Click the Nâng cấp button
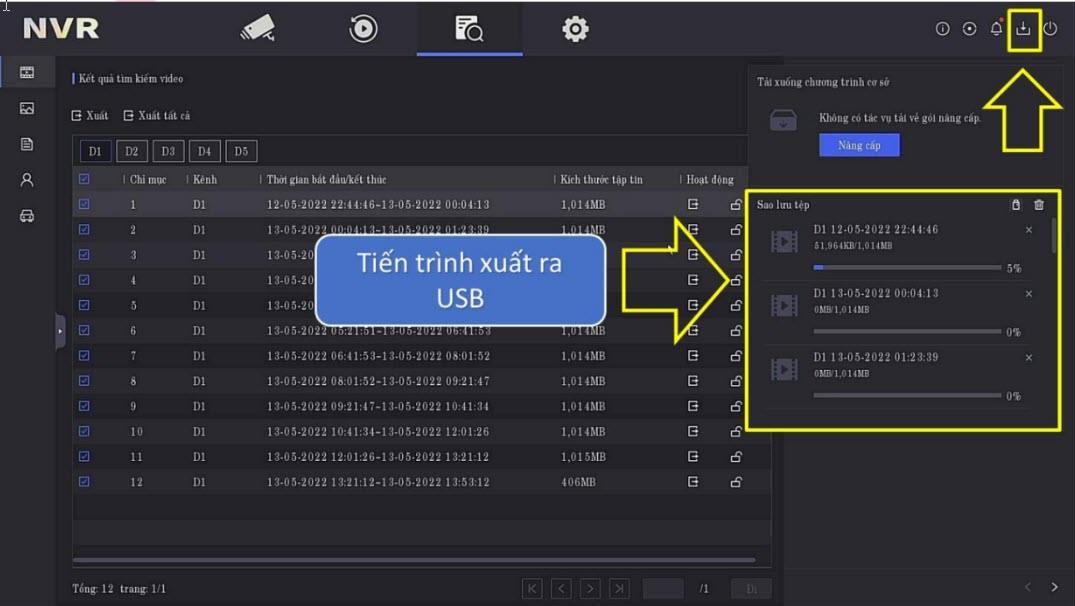This screenshot has width=1075, height=606. click(x=859, y=145)
